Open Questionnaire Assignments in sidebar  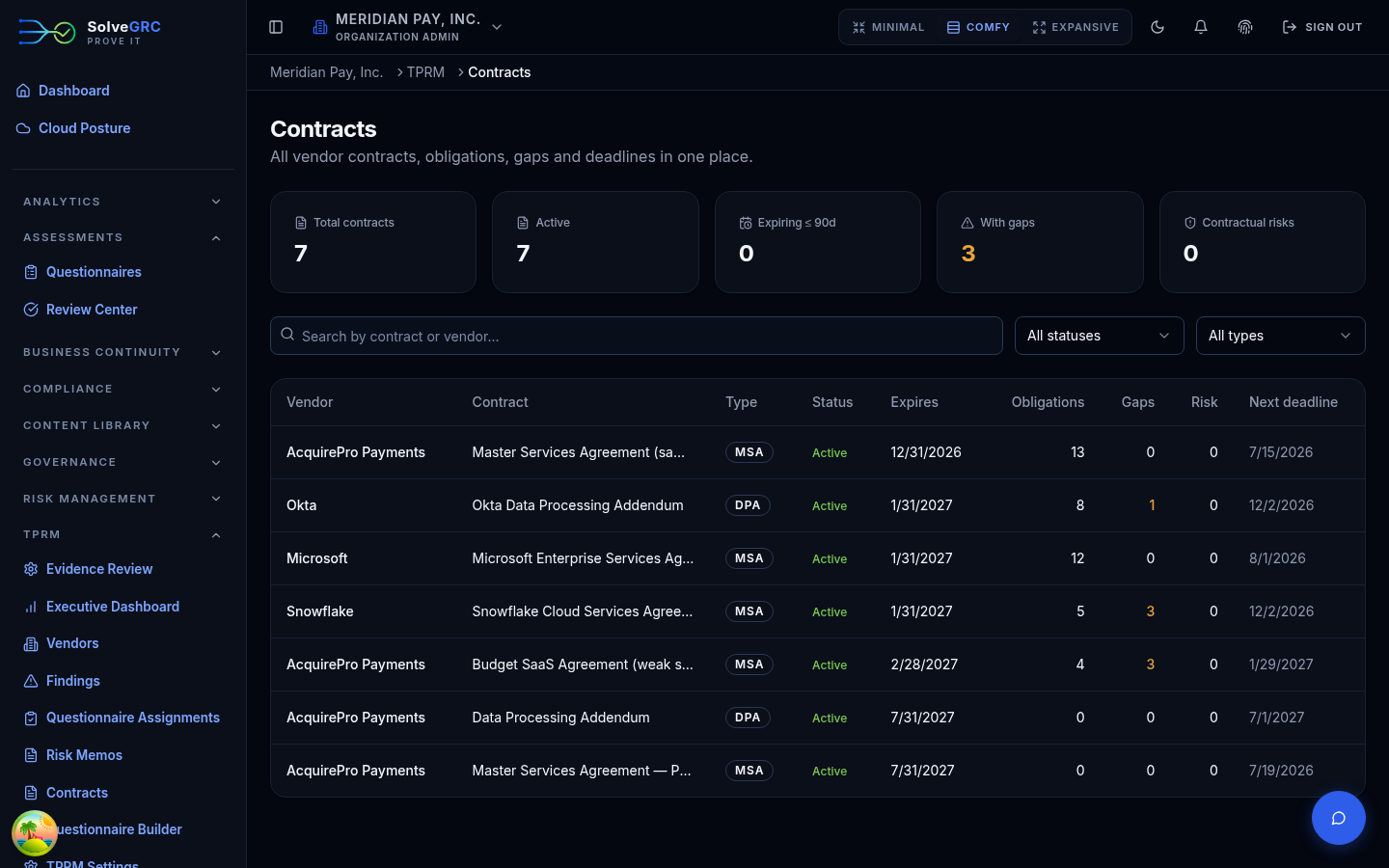click(x=123, y=718)
